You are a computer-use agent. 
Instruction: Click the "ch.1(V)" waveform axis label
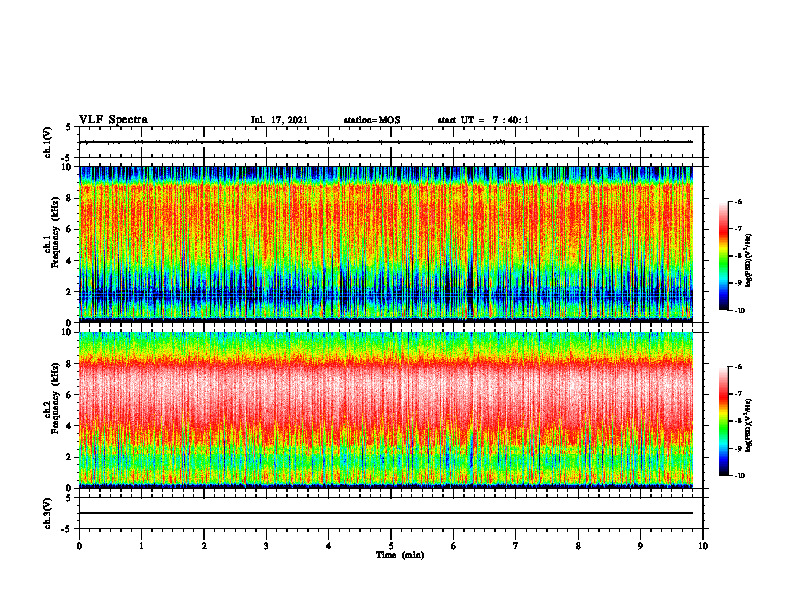[x=47, y=142]
